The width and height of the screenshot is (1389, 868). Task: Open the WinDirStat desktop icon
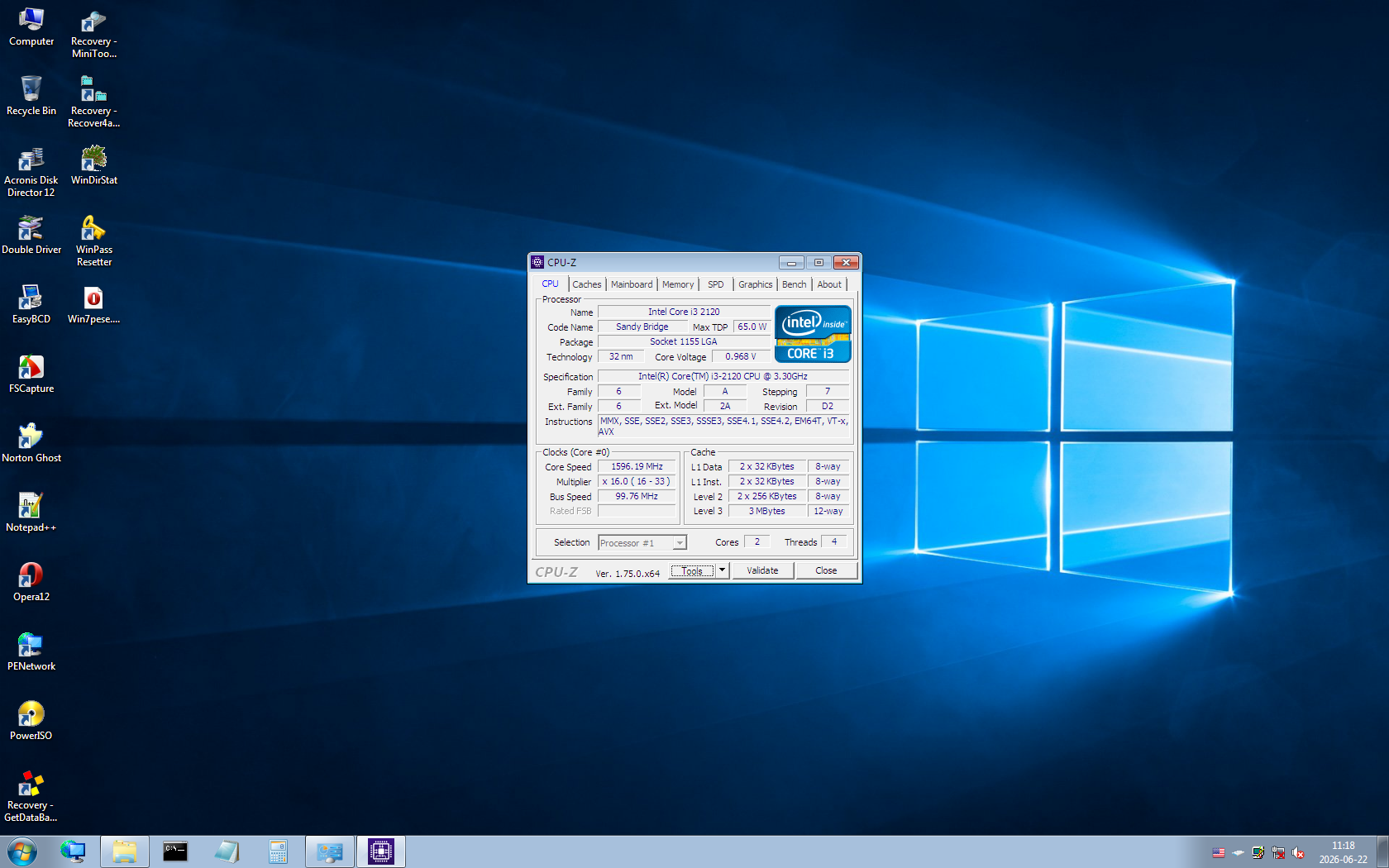coord(93,165)
